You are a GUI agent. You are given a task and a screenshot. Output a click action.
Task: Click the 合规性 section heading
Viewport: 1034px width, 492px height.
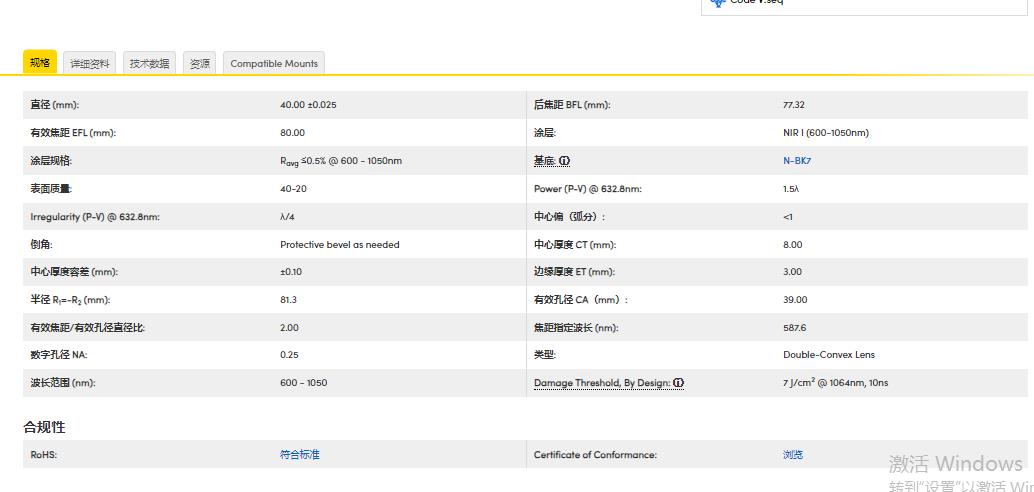[x=45, y=427]
